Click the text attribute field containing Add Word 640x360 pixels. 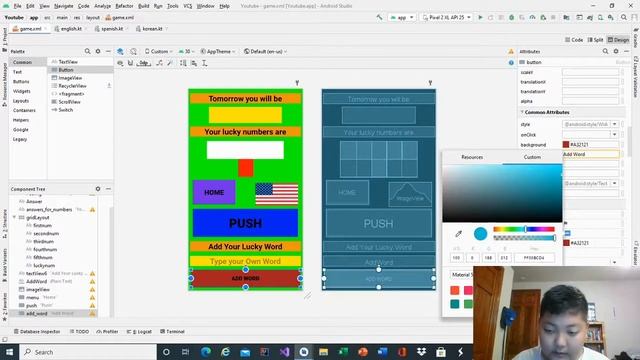591,154
